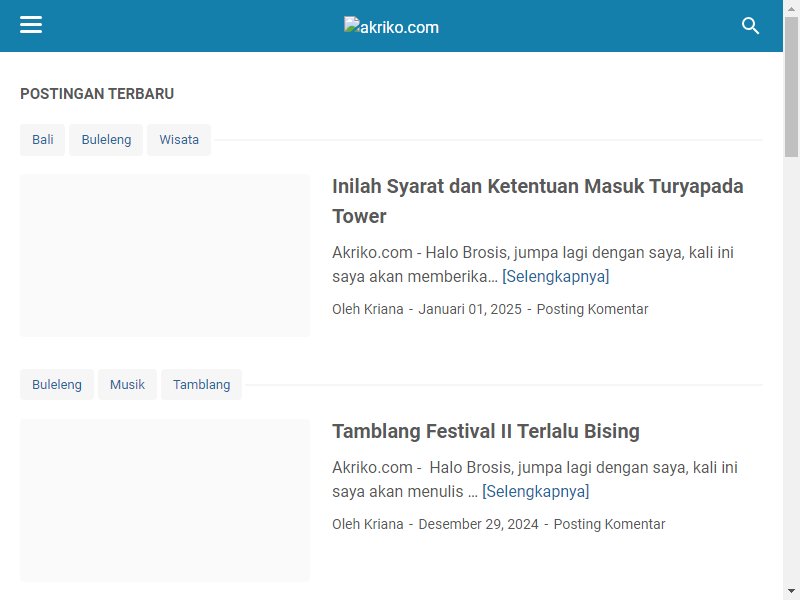Click the scrollbar down arrow
The image size is (800, 600).
791,591
